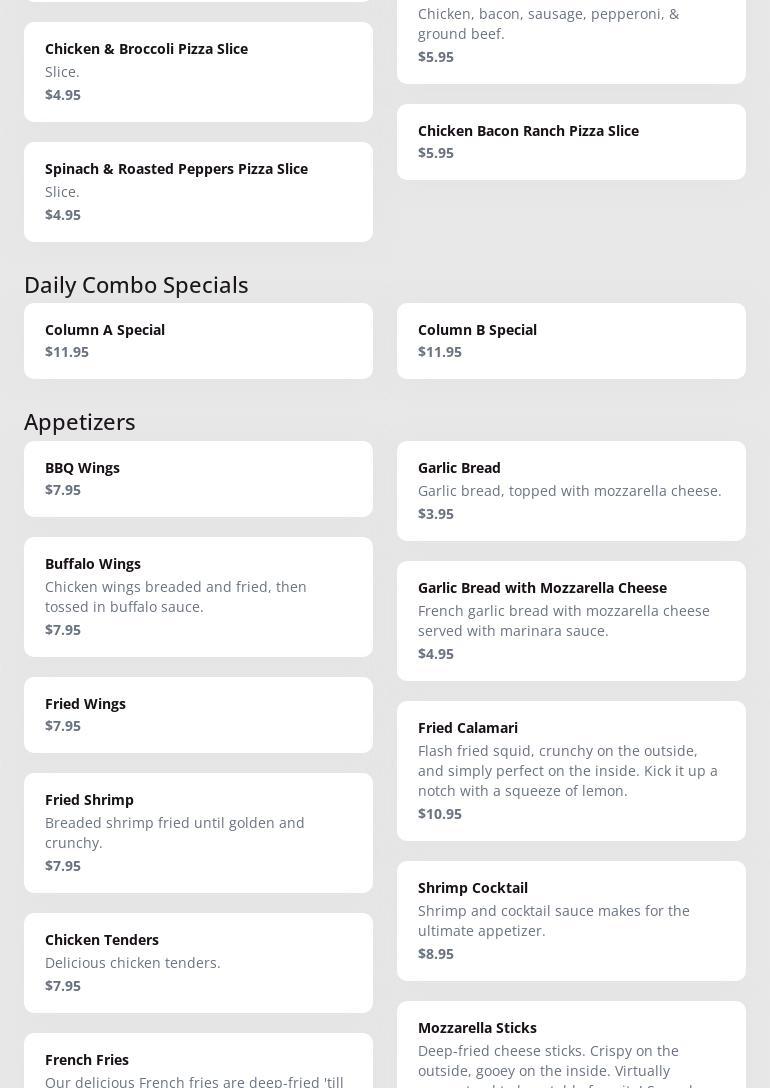Click the Appetizers section heading

tap(80, 422)
